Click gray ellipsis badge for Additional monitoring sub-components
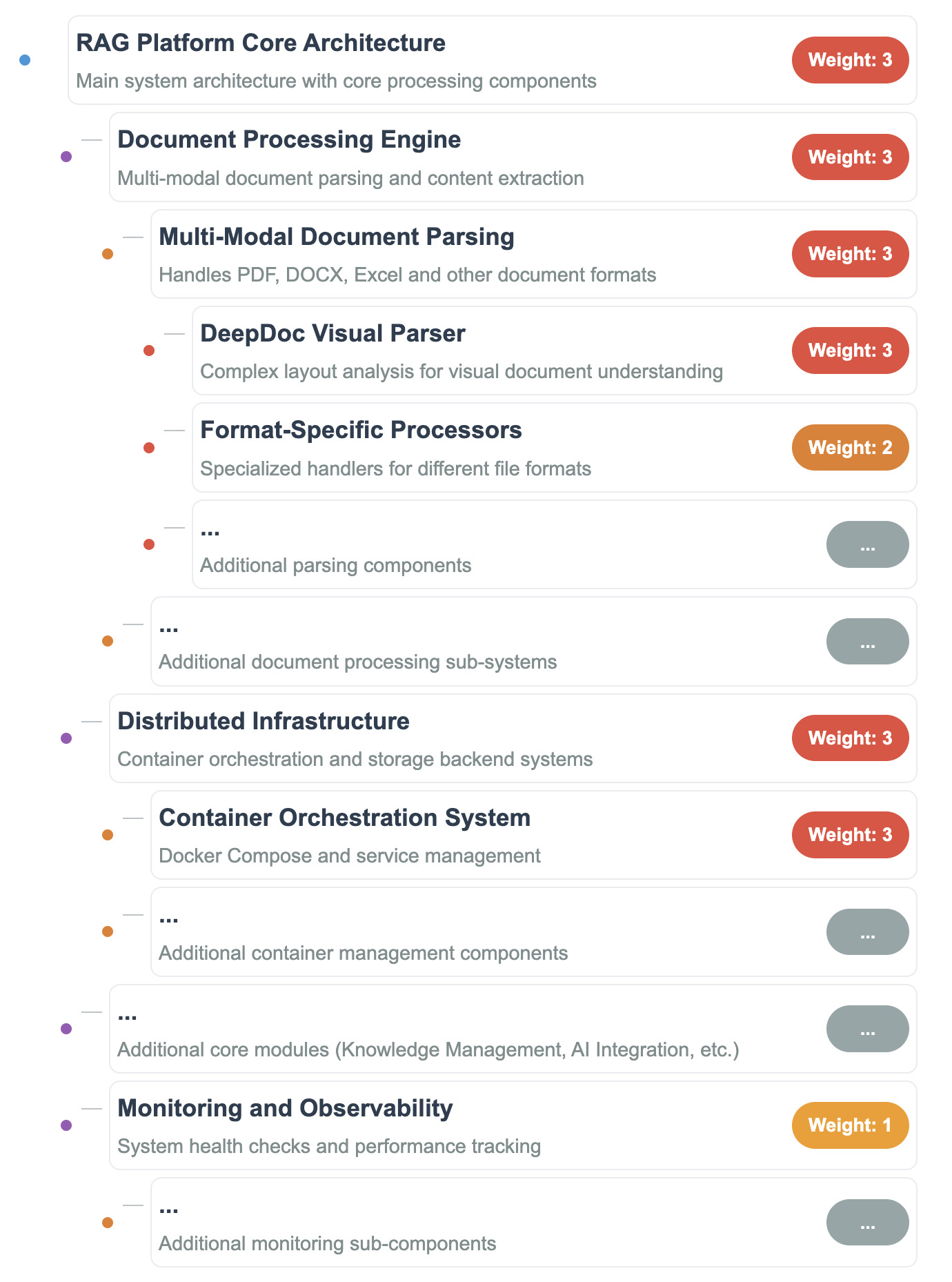Screen dimensions: 952x1282 [867, 1223]
